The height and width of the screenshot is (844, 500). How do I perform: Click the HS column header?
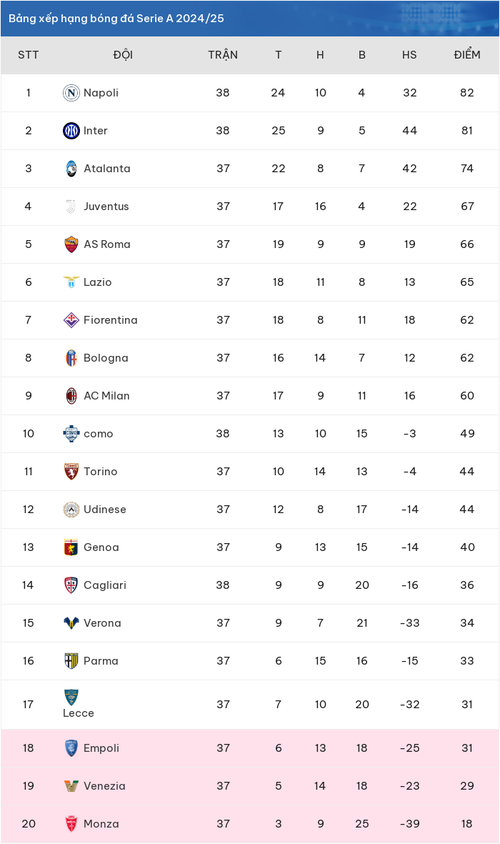[x=409, y=55]
